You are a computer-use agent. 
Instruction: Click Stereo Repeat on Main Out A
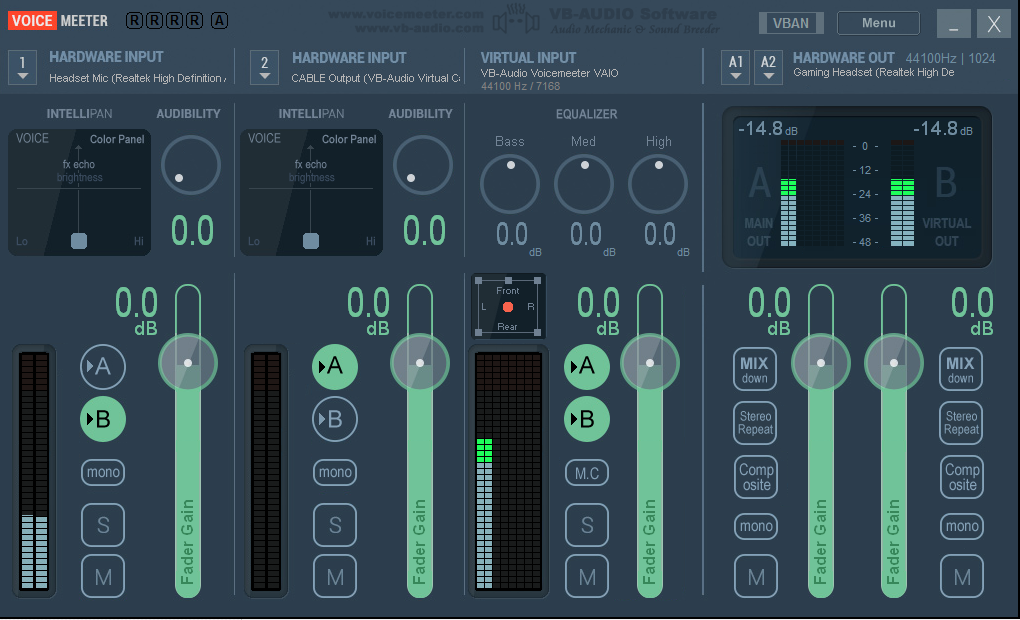[x=755, y=423]
